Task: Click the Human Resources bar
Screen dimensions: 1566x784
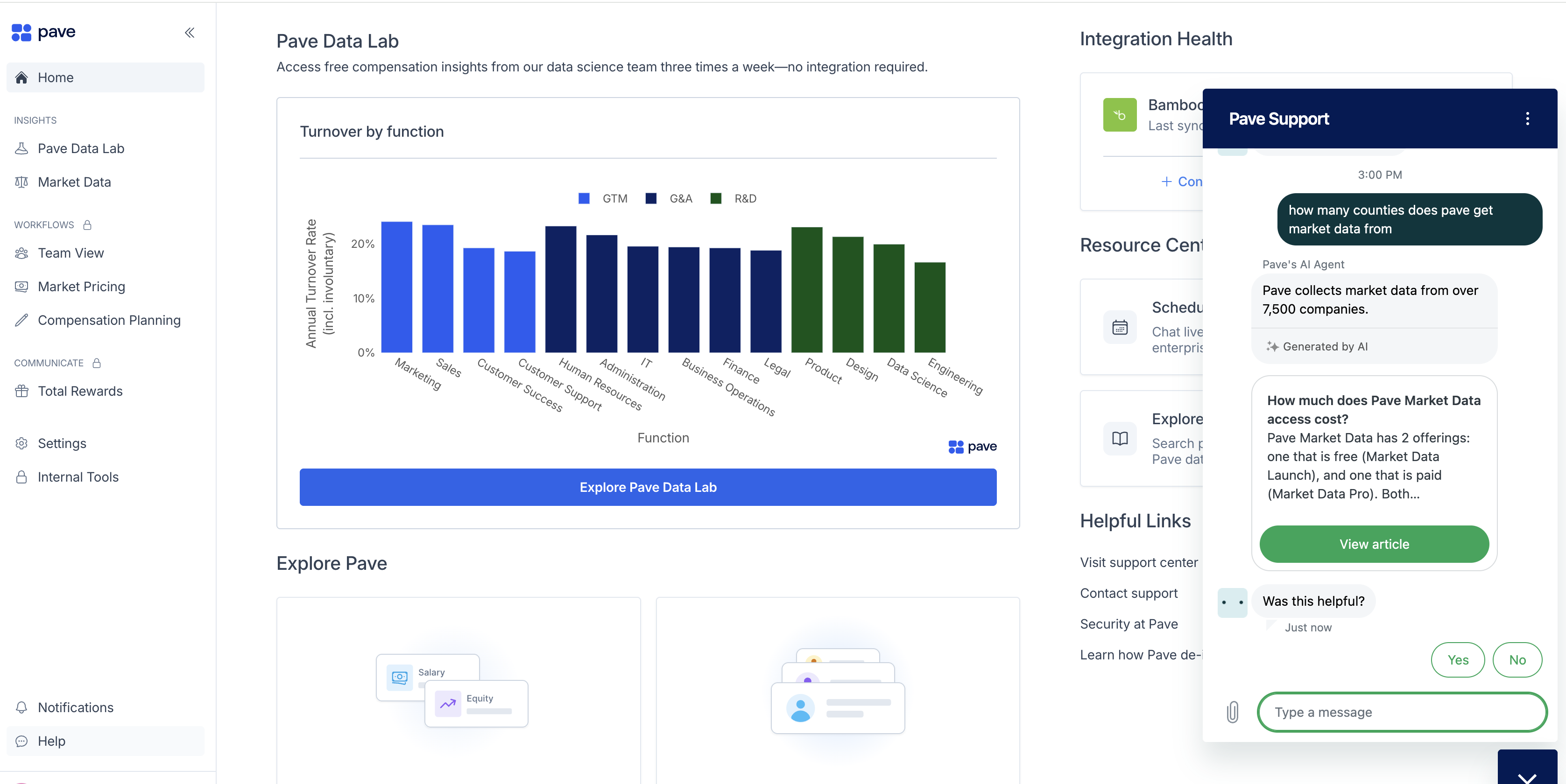Action: [x=560, y=289]
